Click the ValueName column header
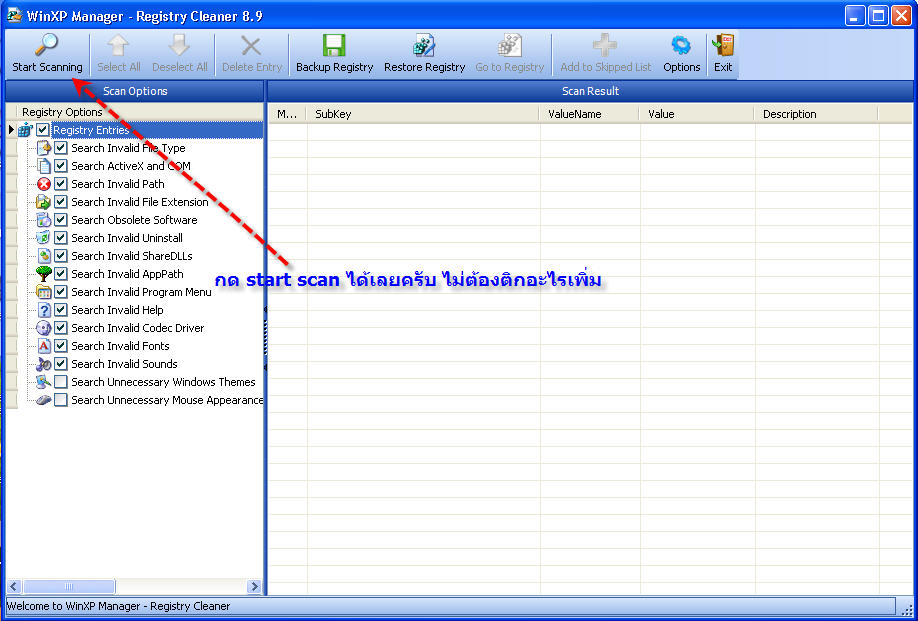Image resolution: width=918 pixels, height=621 pixels. coord(590,114)
